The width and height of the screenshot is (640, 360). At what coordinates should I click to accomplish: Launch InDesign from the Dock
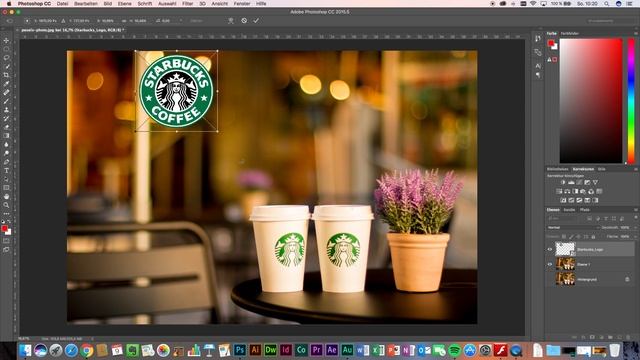point(286,350)
